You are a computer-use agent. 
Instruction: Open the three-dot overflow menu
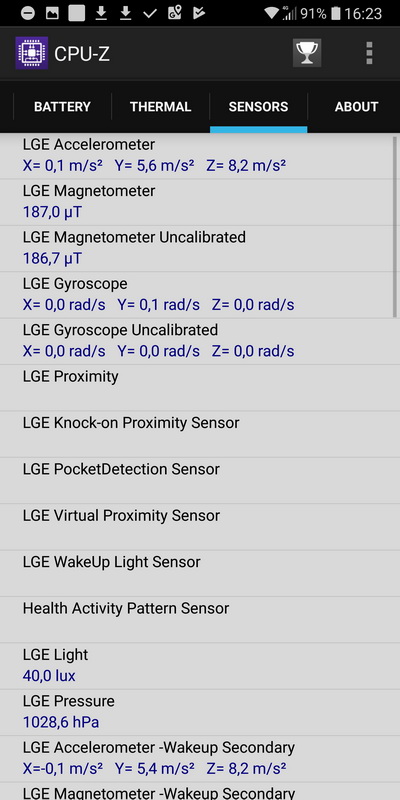click(x=369, y=53)
